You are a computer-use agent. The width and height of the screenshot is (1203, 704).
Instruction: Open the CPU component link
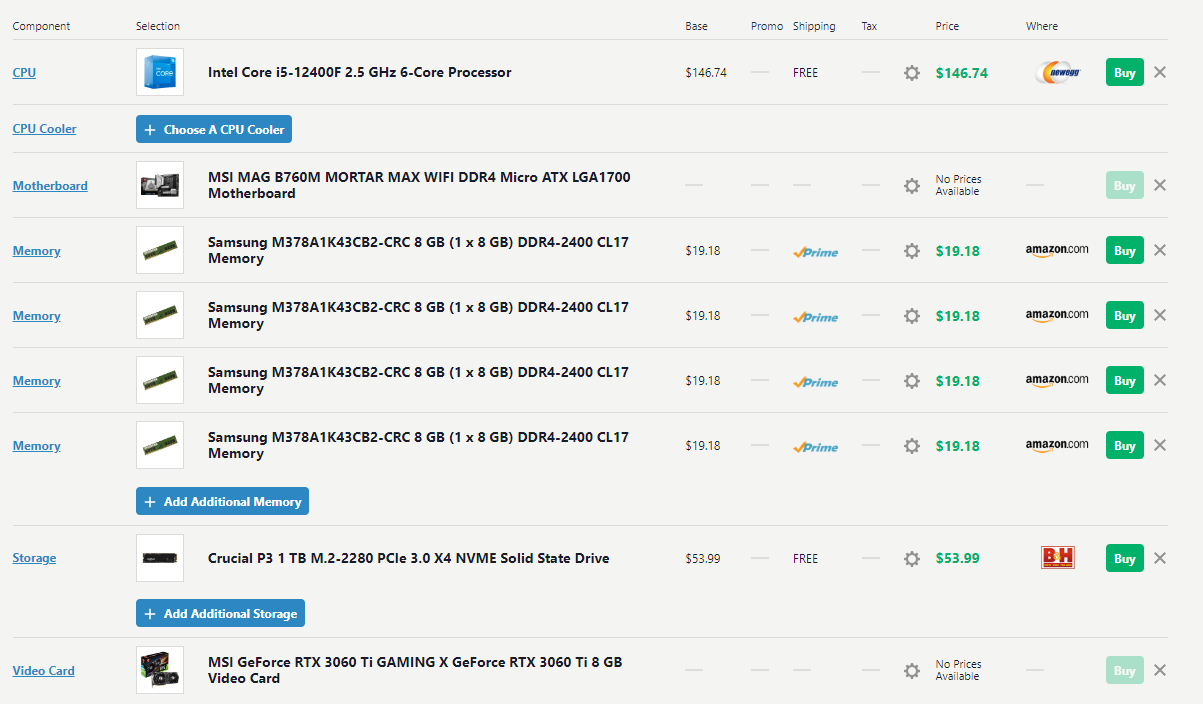coord(24,73)
